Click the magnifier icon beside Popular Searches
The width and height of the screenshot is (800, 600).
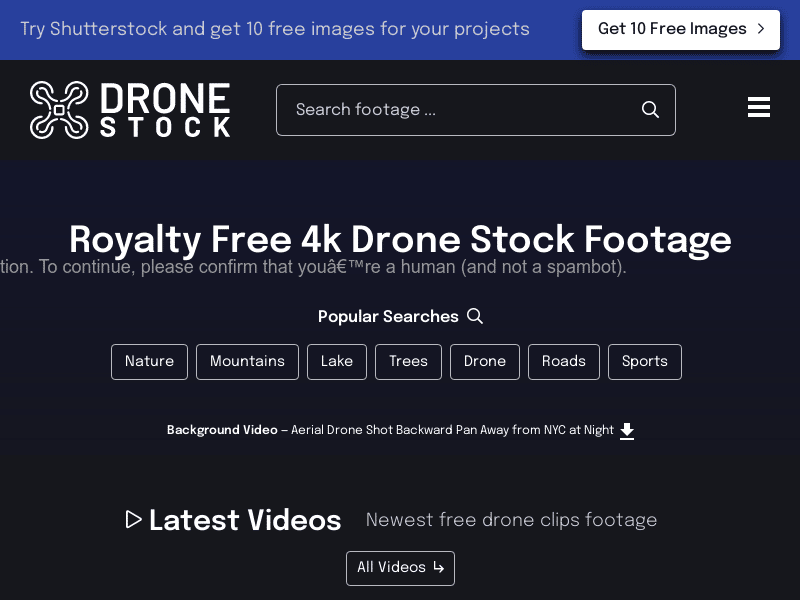(474, 316)
